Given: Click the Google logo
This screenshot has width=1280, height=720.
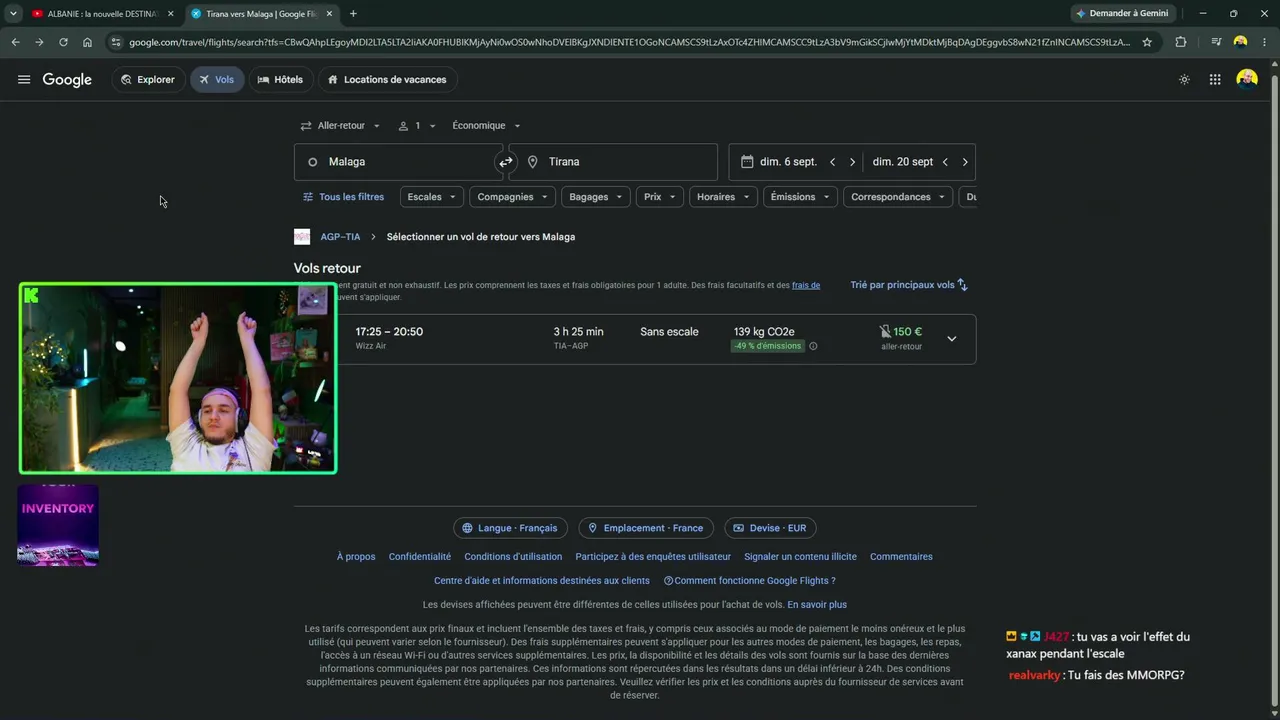Looking at the screenshot, I should (x=67, y=80).
